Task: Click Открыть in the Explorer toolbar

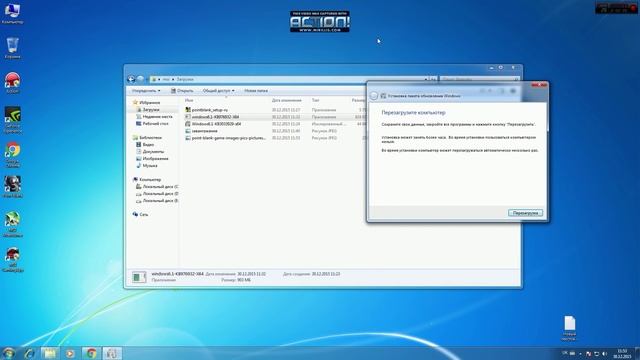Action: [182, 91]
